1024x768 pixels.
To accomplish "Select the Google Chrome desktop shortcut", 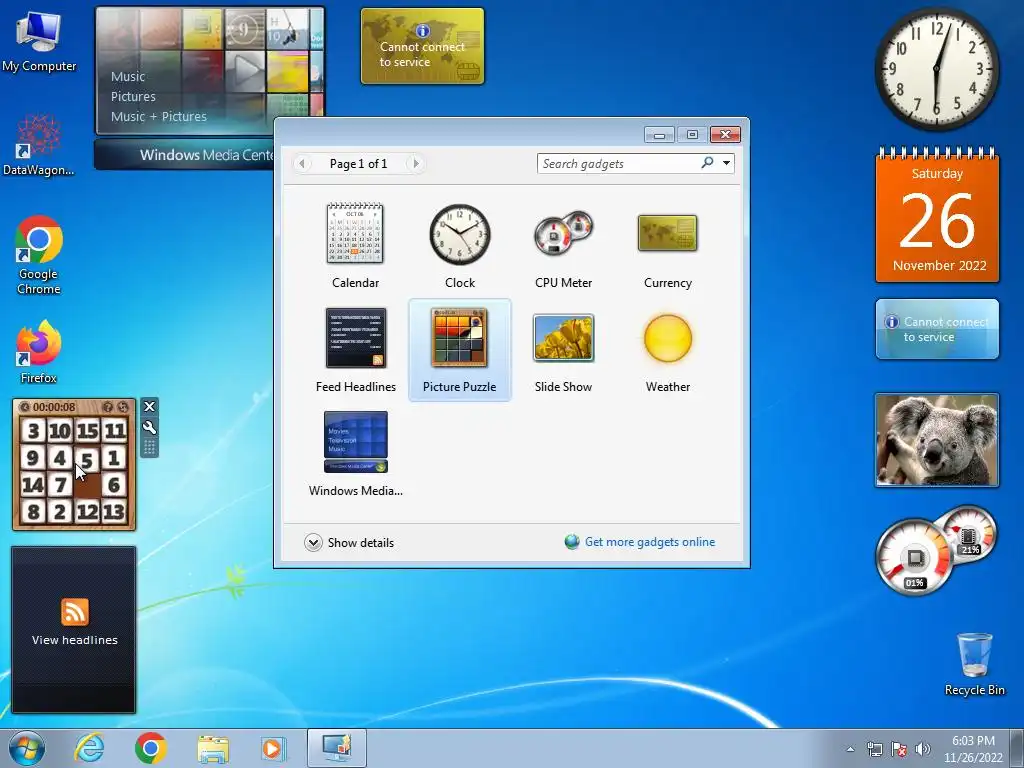I will pyautogui.click(x=39, y=255).
